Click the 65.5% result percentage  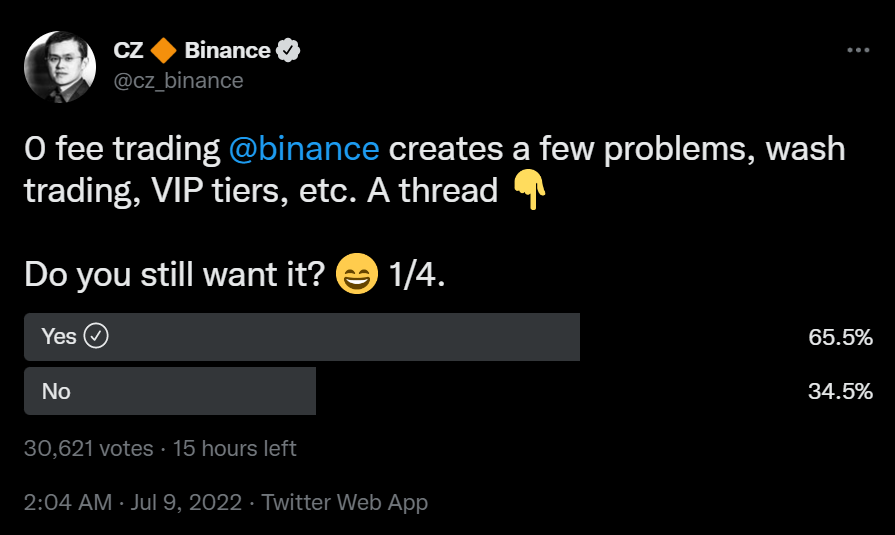pos(840,337)
